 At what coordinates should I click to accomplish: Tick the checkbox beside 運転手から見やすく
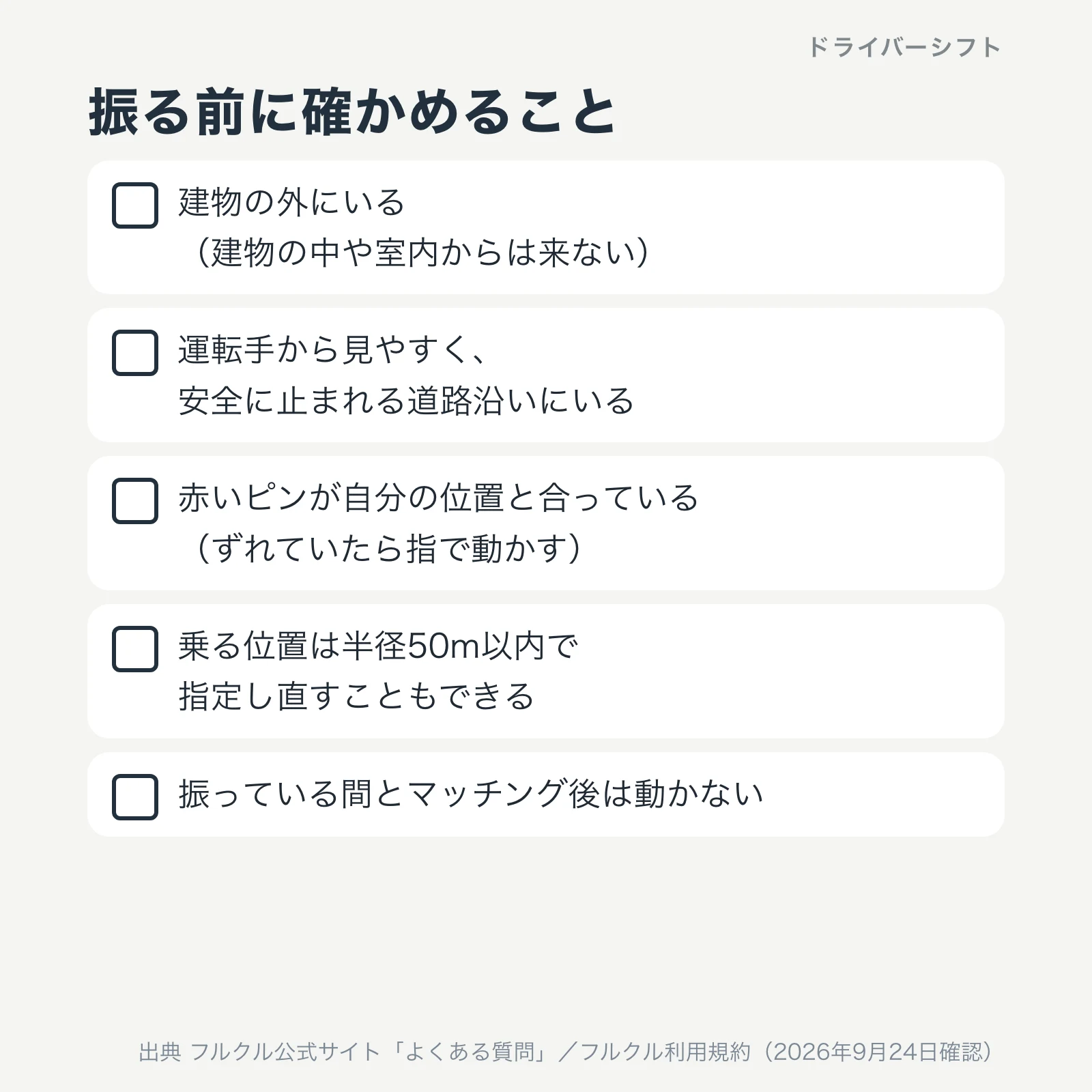(135, 353)
